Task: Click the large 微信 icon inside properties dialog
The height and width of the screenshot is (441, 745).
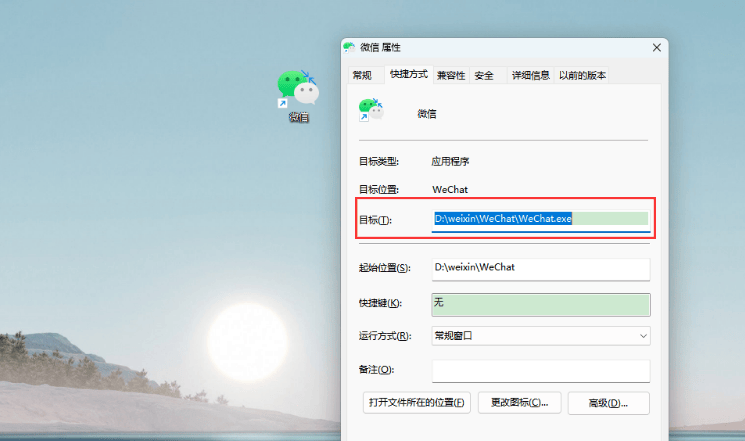Action: pos(371,110)
